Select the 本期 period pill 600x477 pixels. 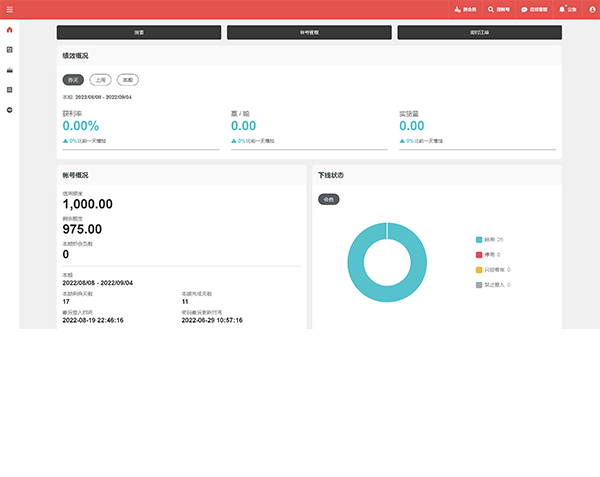coord(128,79)
